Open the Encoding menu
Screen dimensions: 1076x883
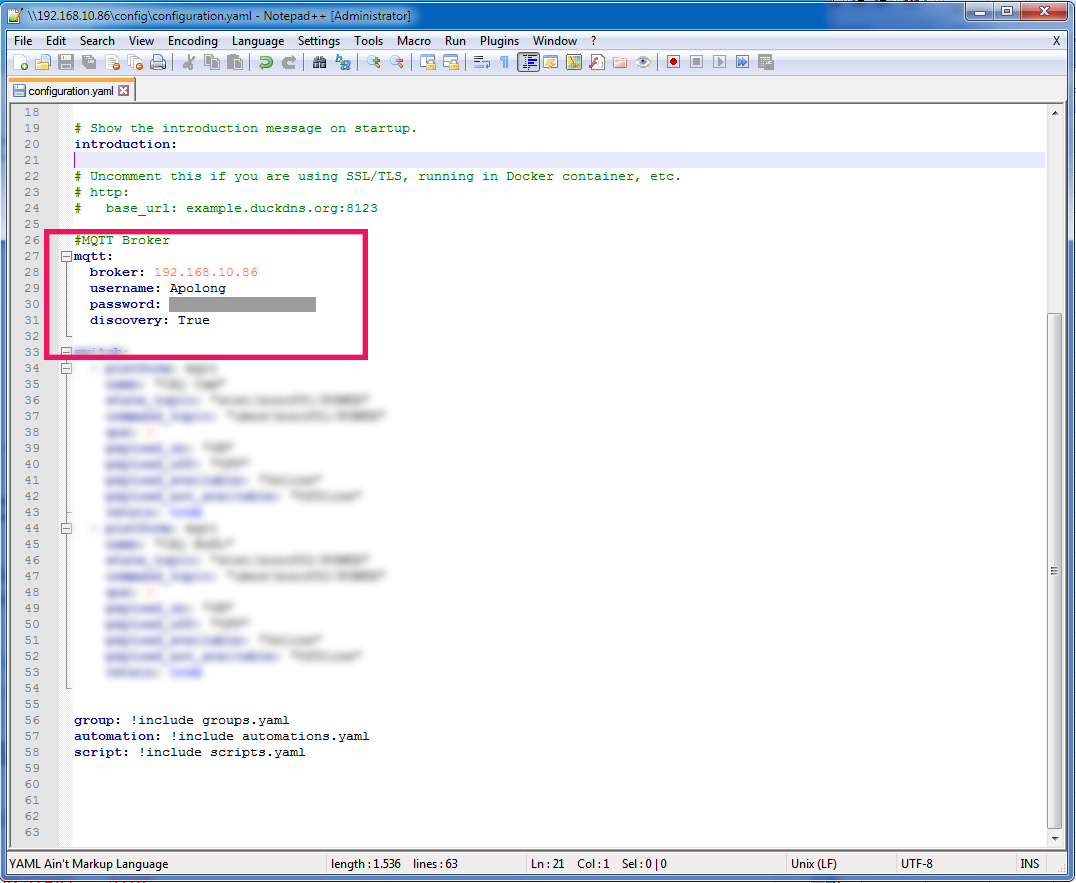tap(192, 41)
